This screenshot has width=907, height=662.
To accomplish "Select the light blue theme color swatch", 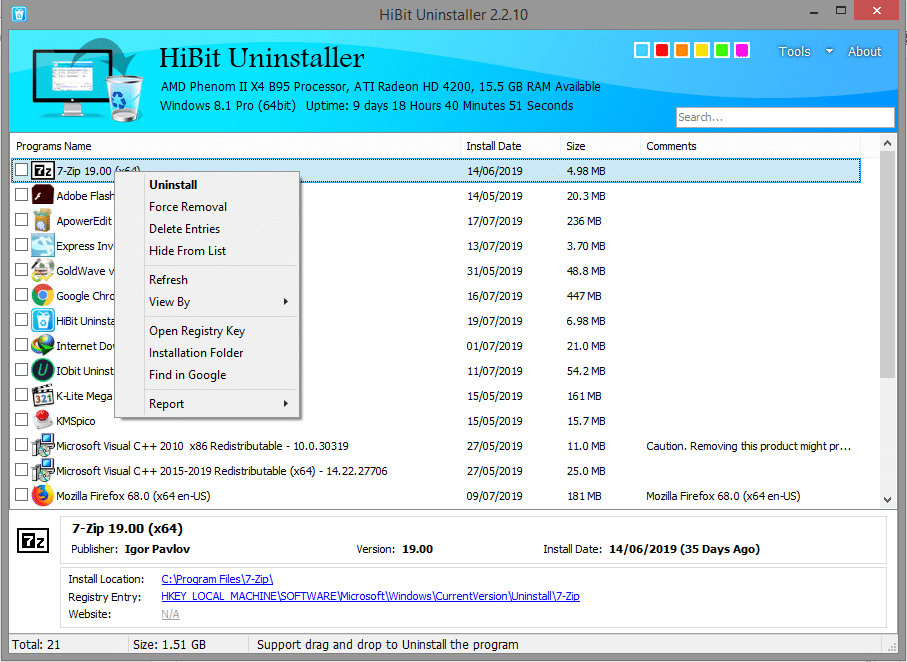I will (x=642, y=50).
